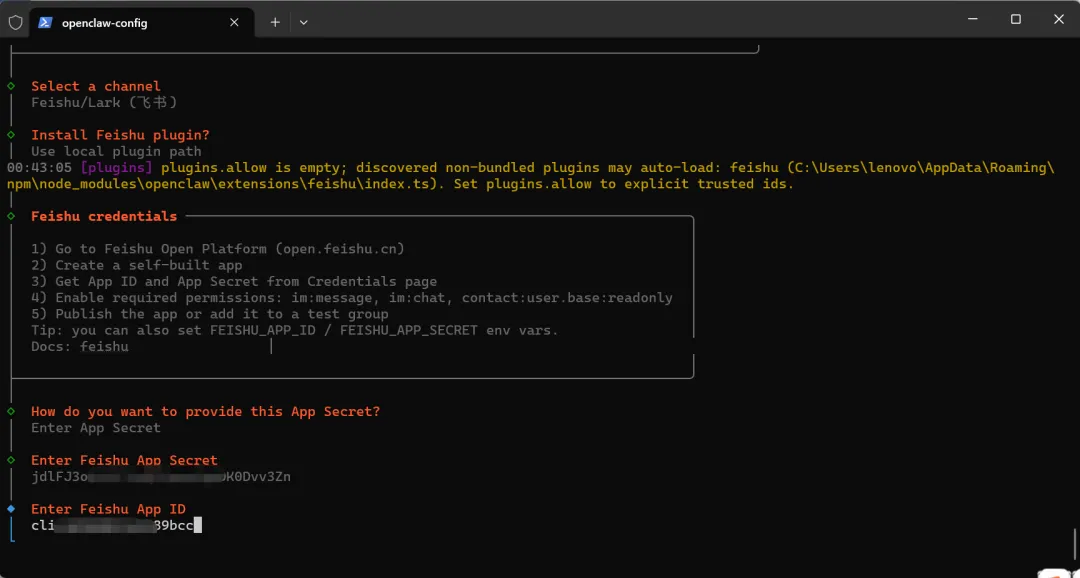
Task: Click the green diamond beside 'Feishu credentials'
Action: coord(11,216)
